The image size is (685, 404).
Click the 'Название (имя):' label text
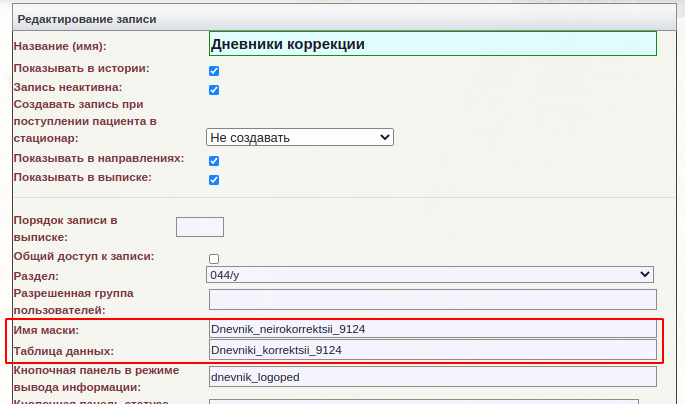60,47
